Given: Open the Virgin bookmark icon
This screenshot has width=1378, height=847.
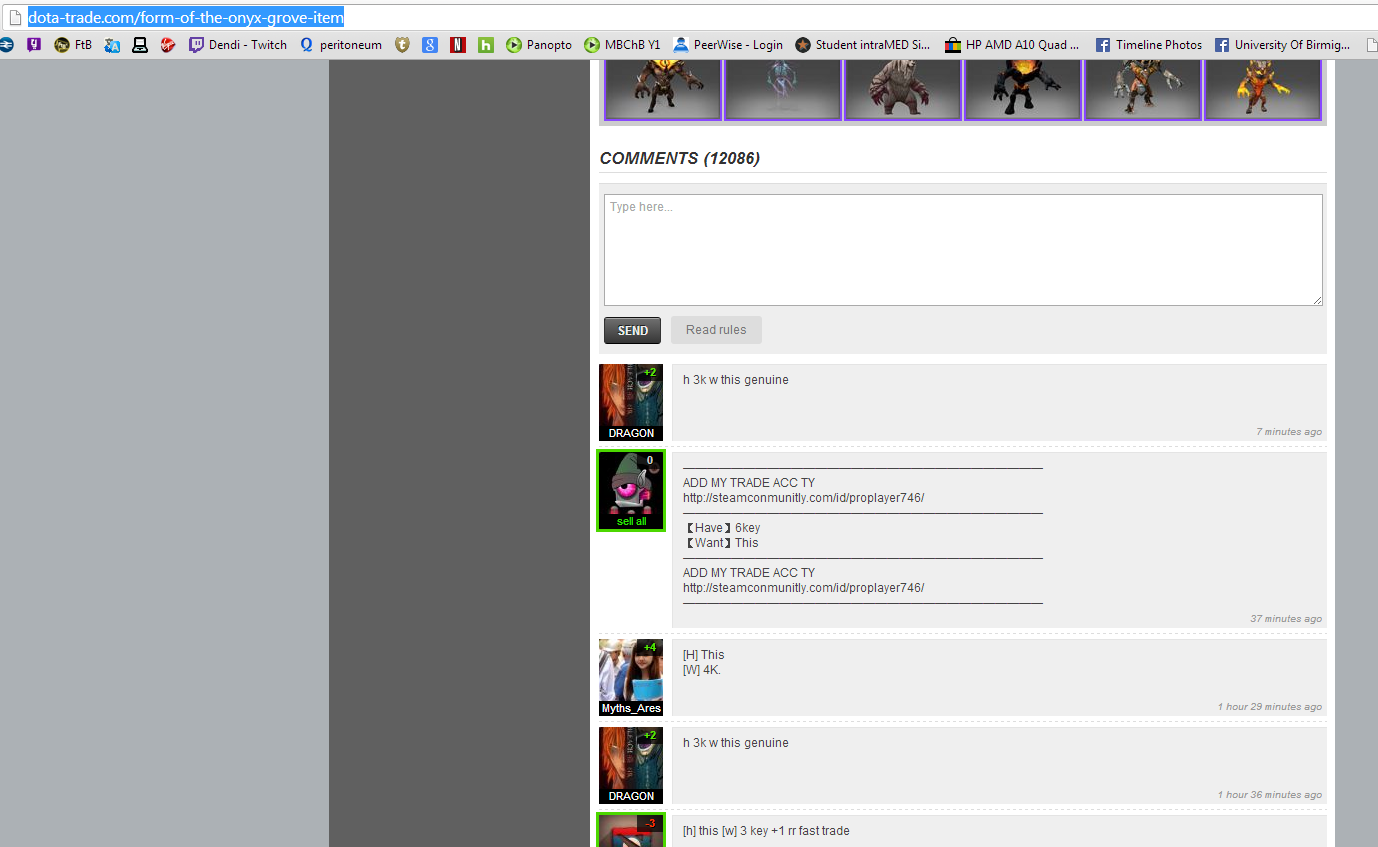Looking at the screenshot, I should (168, 45).
